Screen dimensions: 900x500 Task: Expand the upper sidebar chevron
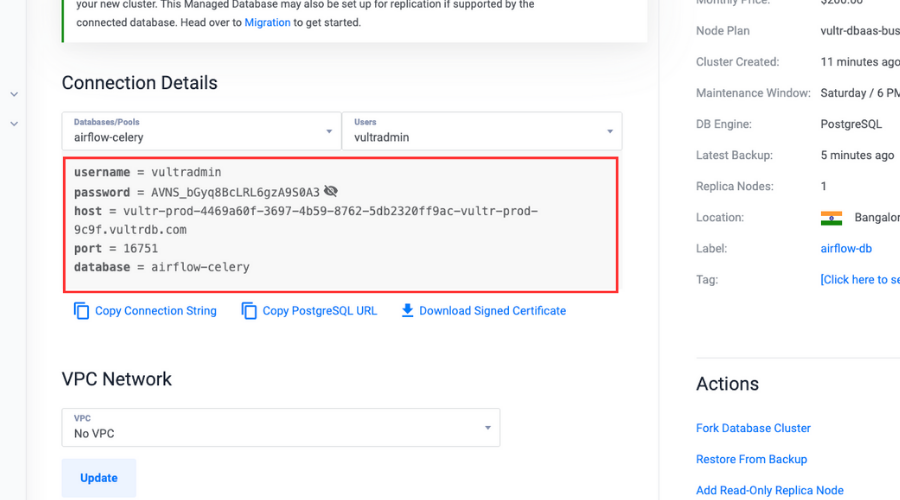[14, 94]
